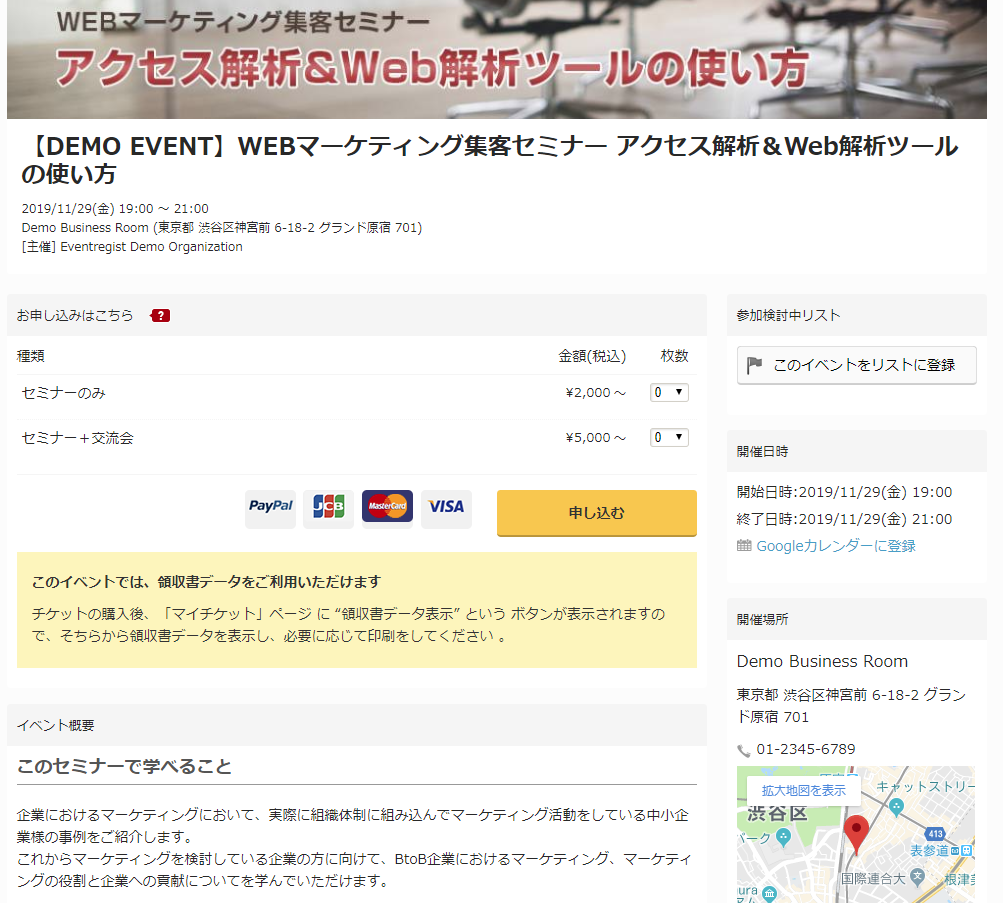Viewport: 1003px width, 903px height.
Task: Click the yellow 申し込む button
Action: tap(596, 513)
